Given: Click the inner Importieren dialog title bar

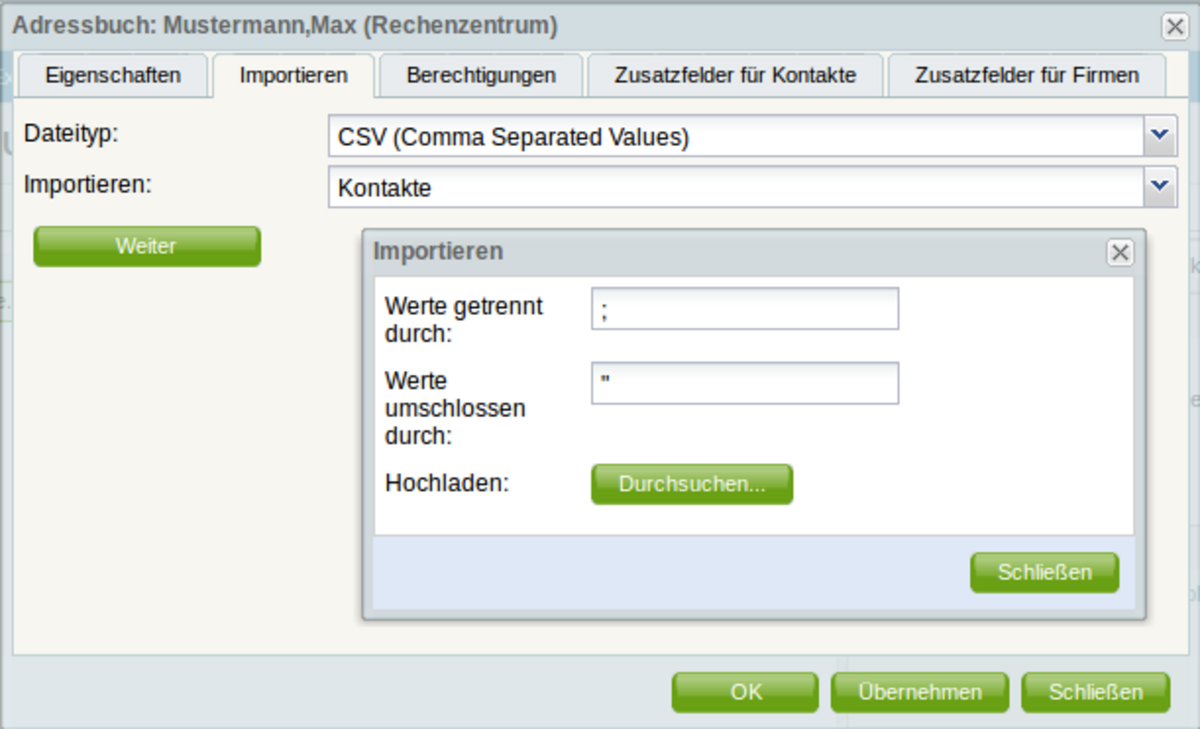Looking at the screenshot, I should click(700, 252).
